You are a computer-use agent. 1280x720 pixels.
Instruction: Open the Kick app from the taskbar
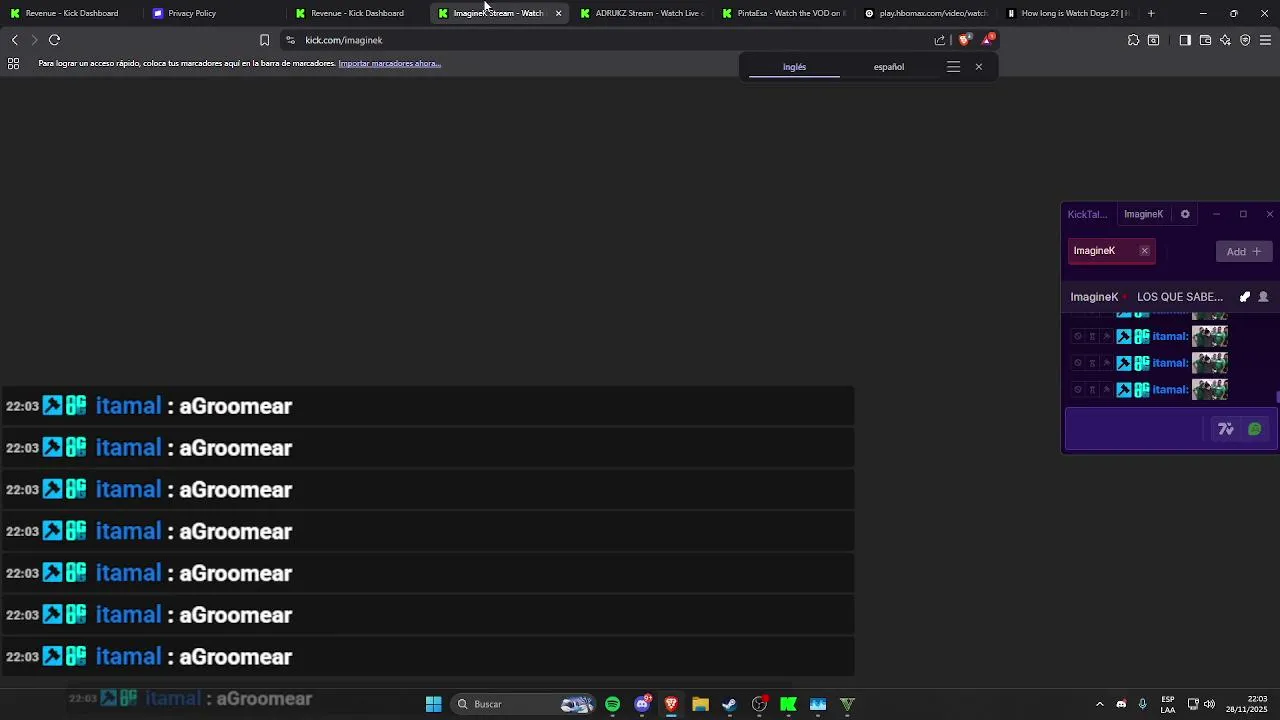[x=788, y=704]
